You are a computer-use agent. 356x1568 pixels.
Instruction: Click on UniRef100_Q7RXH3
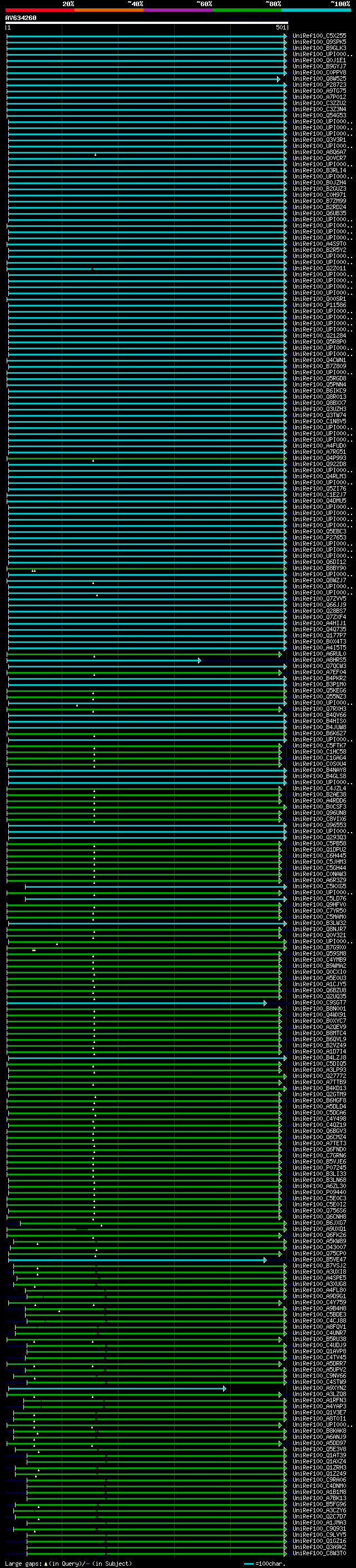[x=319, y=709]
